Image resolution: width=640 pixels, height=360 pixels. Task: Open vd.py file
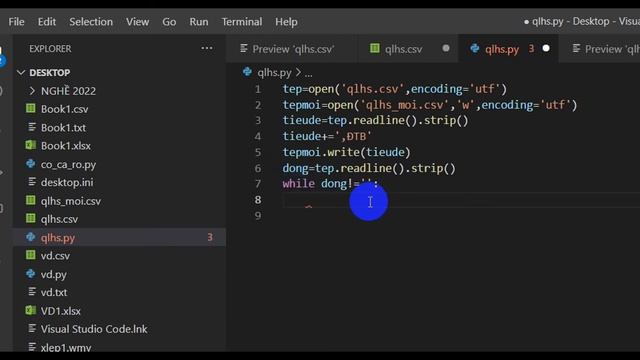click(53, 274)
